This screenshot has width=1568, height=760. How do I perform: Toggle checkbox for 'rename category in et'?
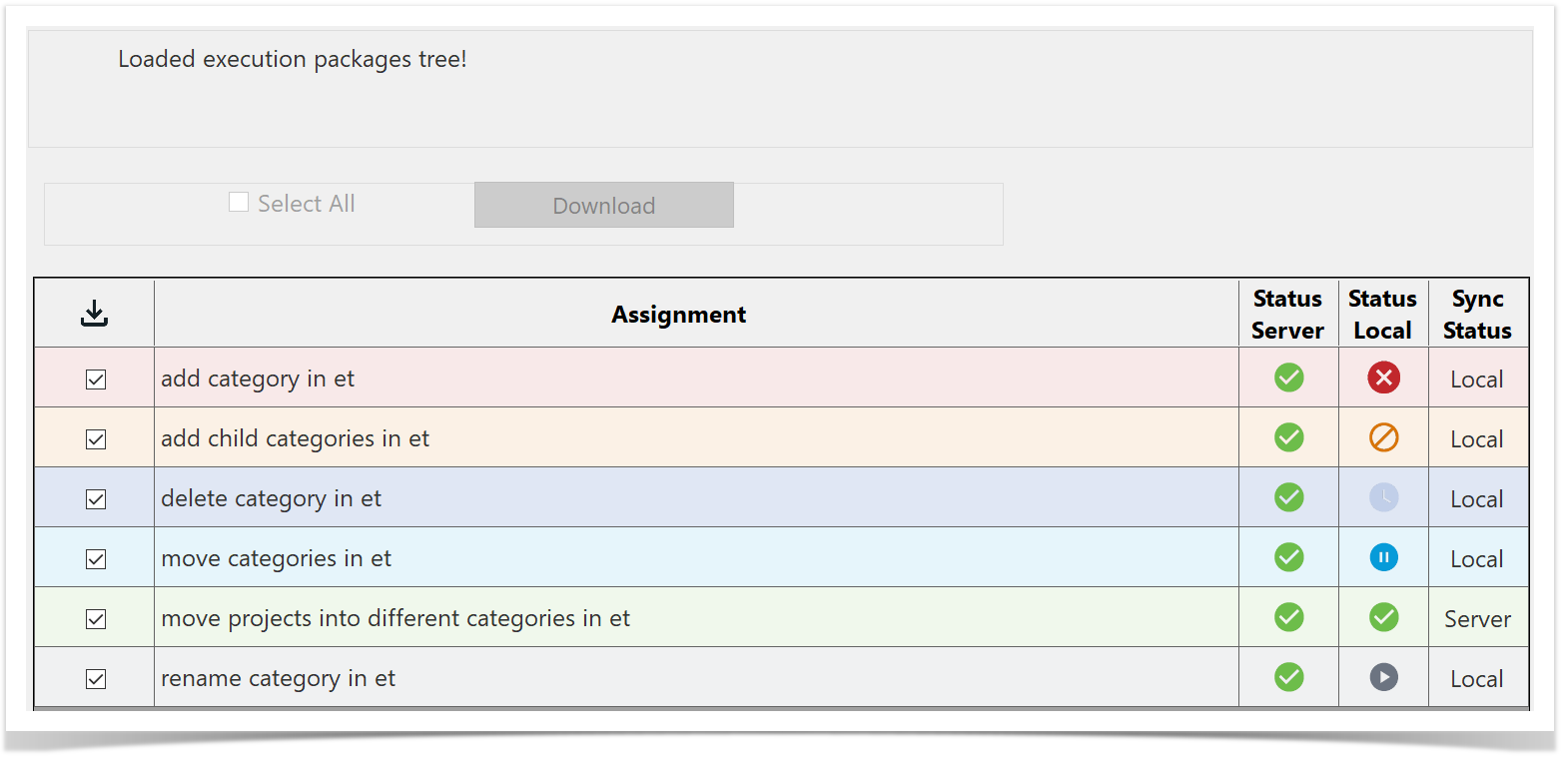[96, 679]
